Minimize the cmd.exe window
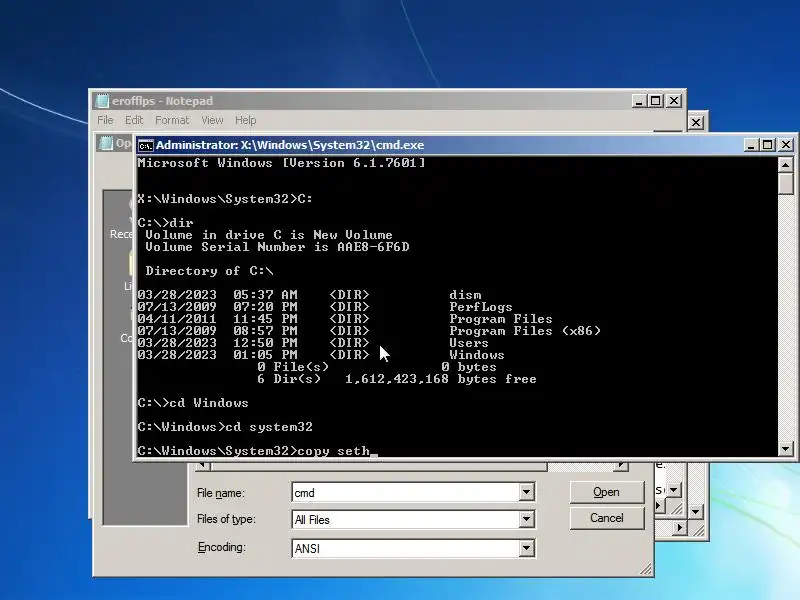The image size is (800, 600). tap(750, 145)
